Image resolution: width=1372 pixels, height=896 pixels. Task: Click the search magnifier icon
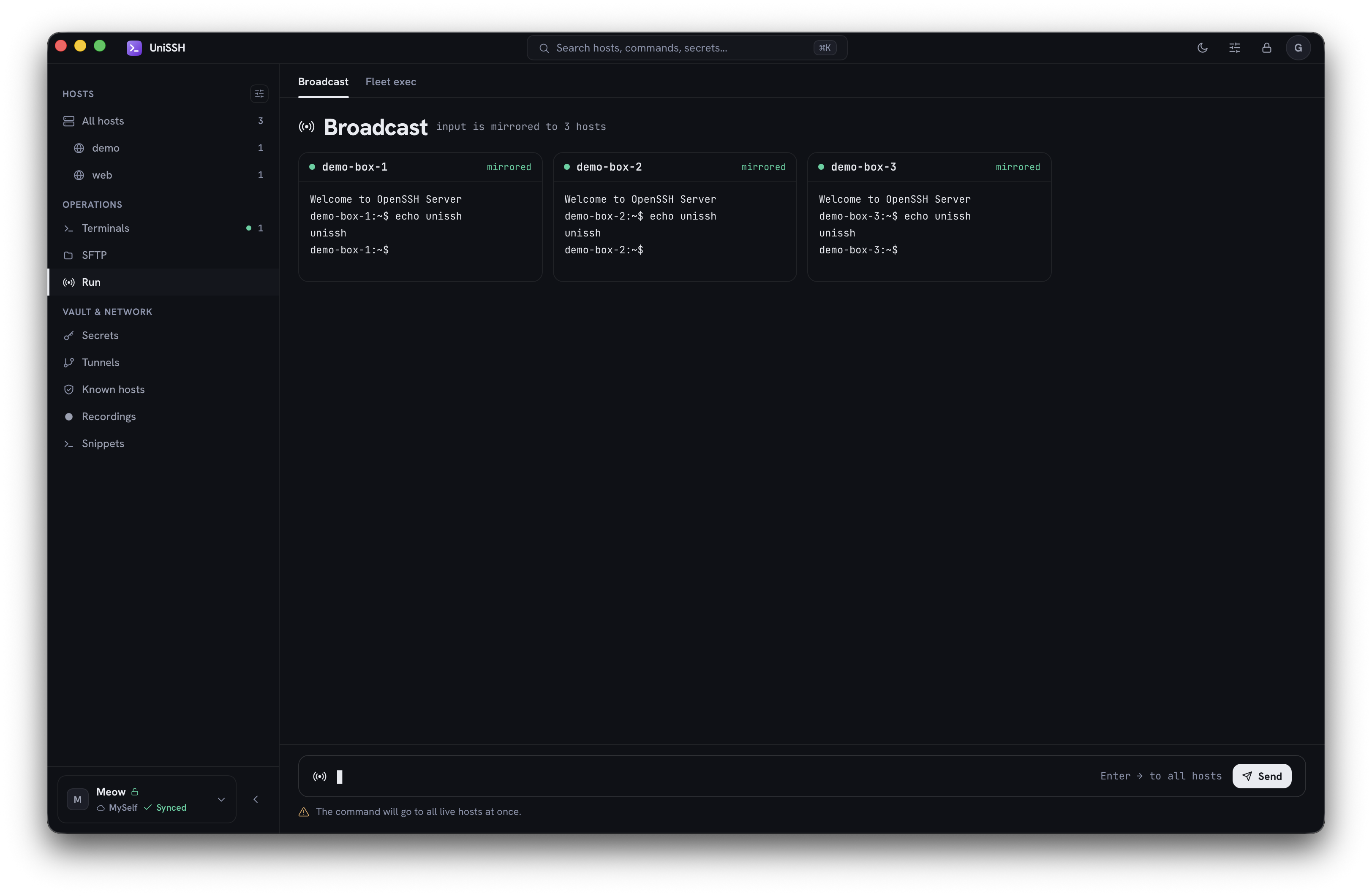[544, 48]
